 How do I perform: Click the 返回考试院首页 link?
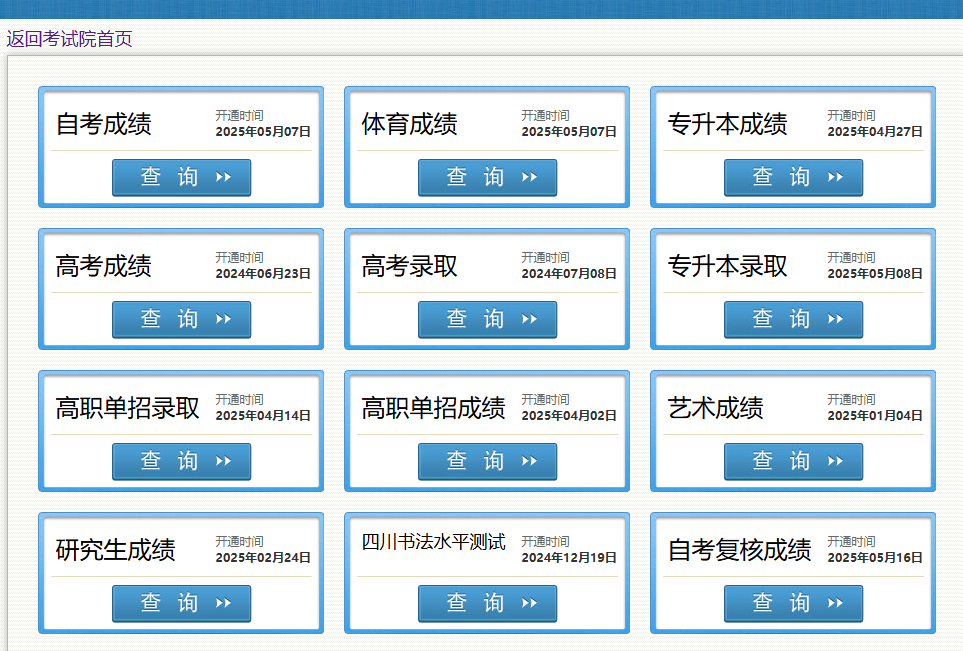[69, 39]
